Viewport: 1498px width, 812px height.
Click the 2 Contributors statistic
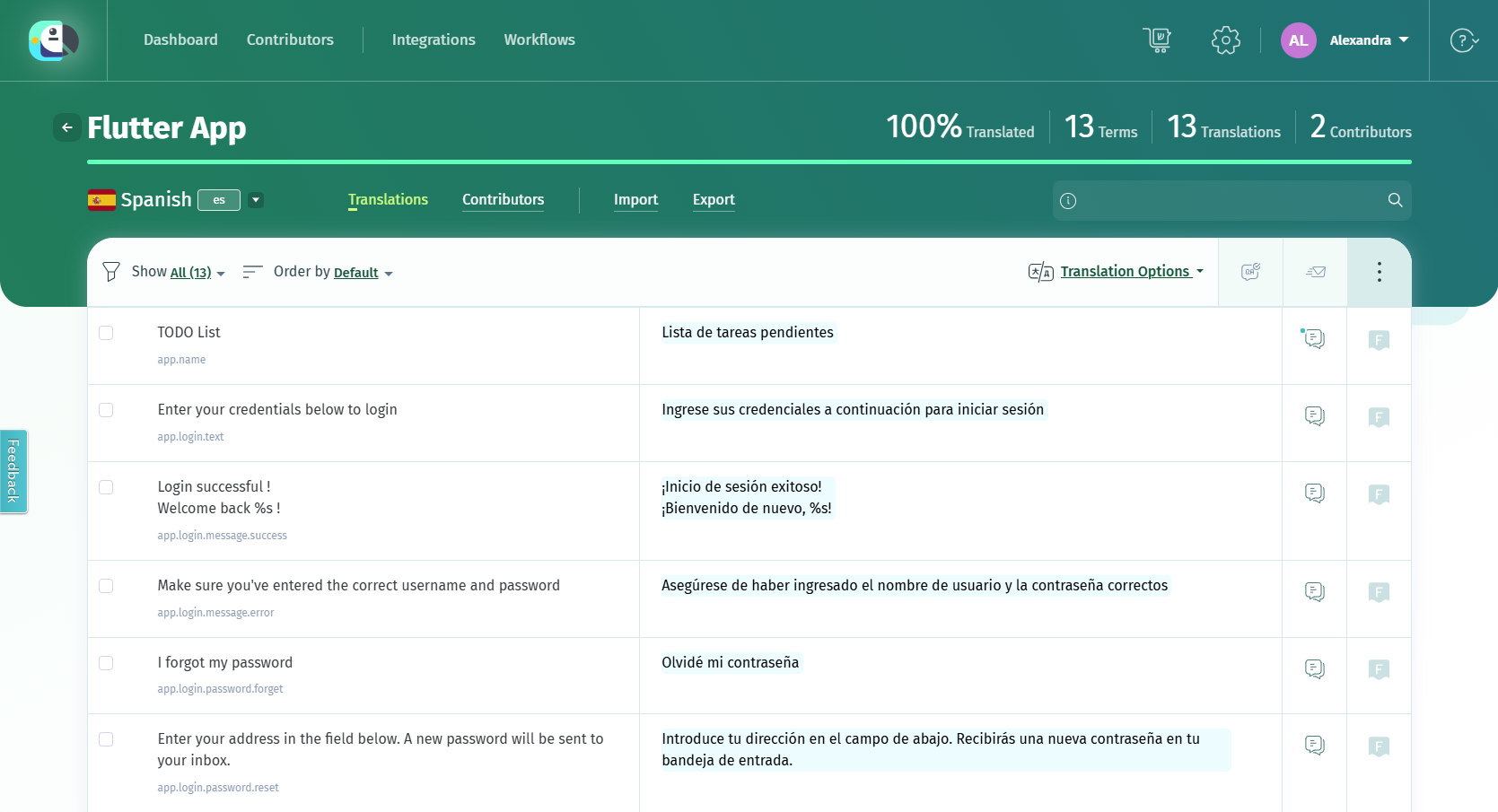click(x=1361, y=127)
